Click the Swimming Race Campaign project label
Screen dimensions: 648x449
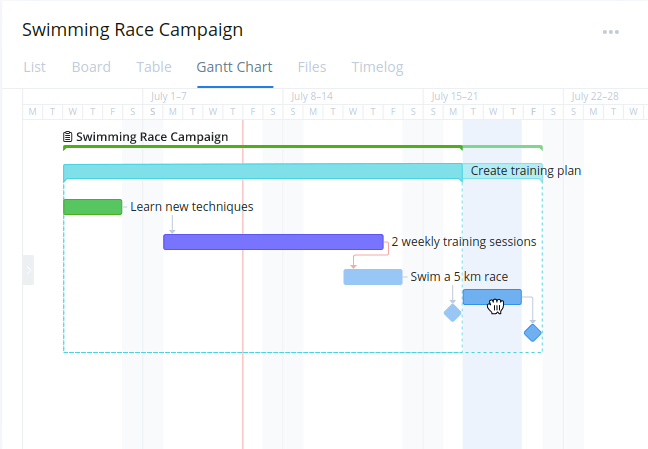[152, 137]
